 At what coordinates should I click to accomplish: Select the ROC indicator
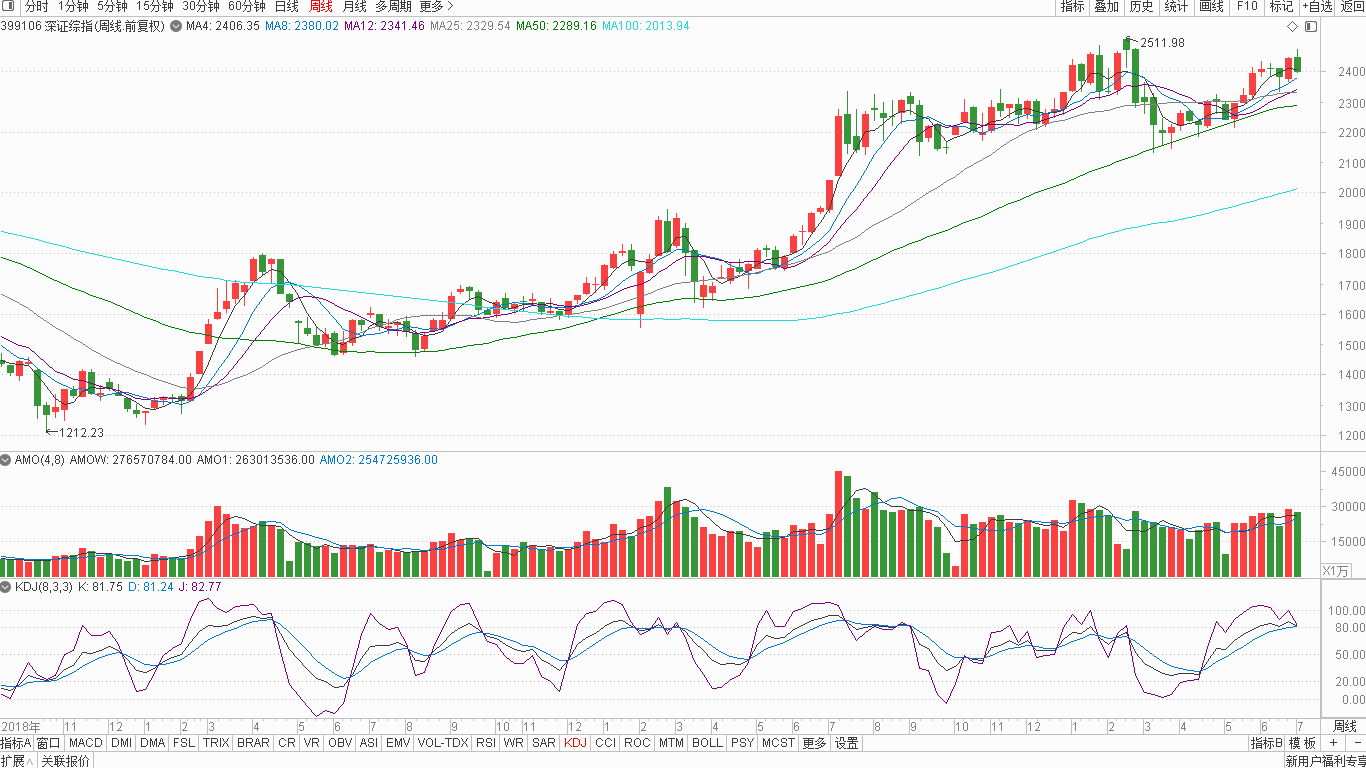tap(637, 743)
